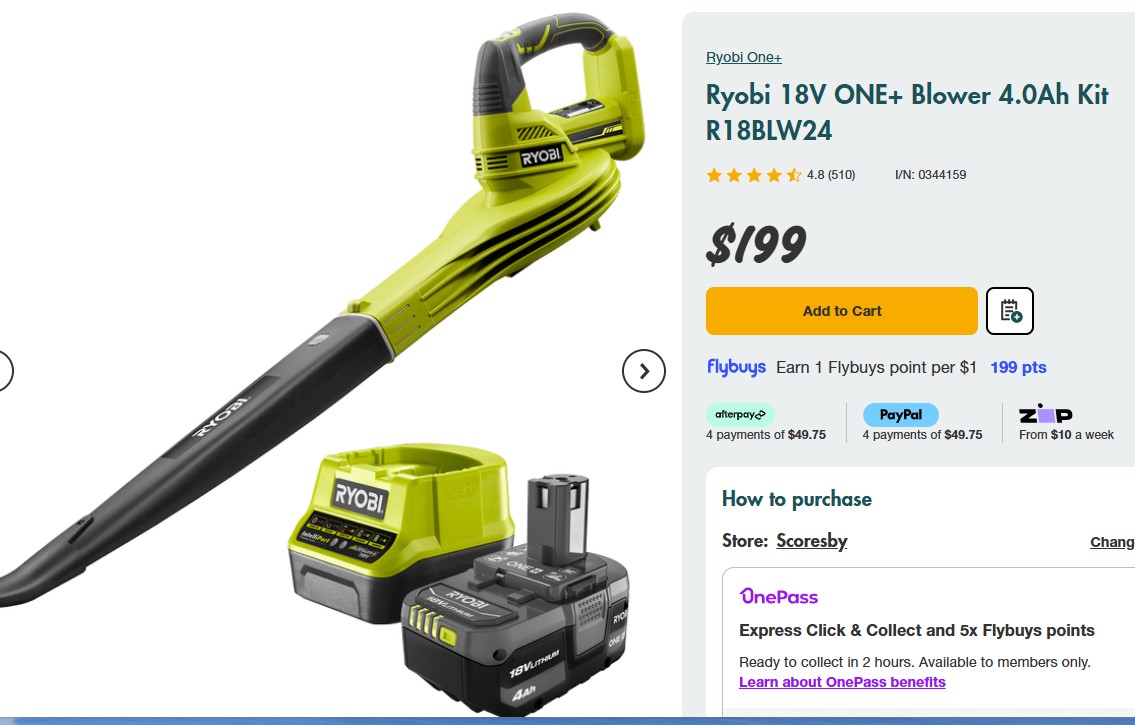Click the $199 price
The image size is (1135, 725).
point(756,244)
